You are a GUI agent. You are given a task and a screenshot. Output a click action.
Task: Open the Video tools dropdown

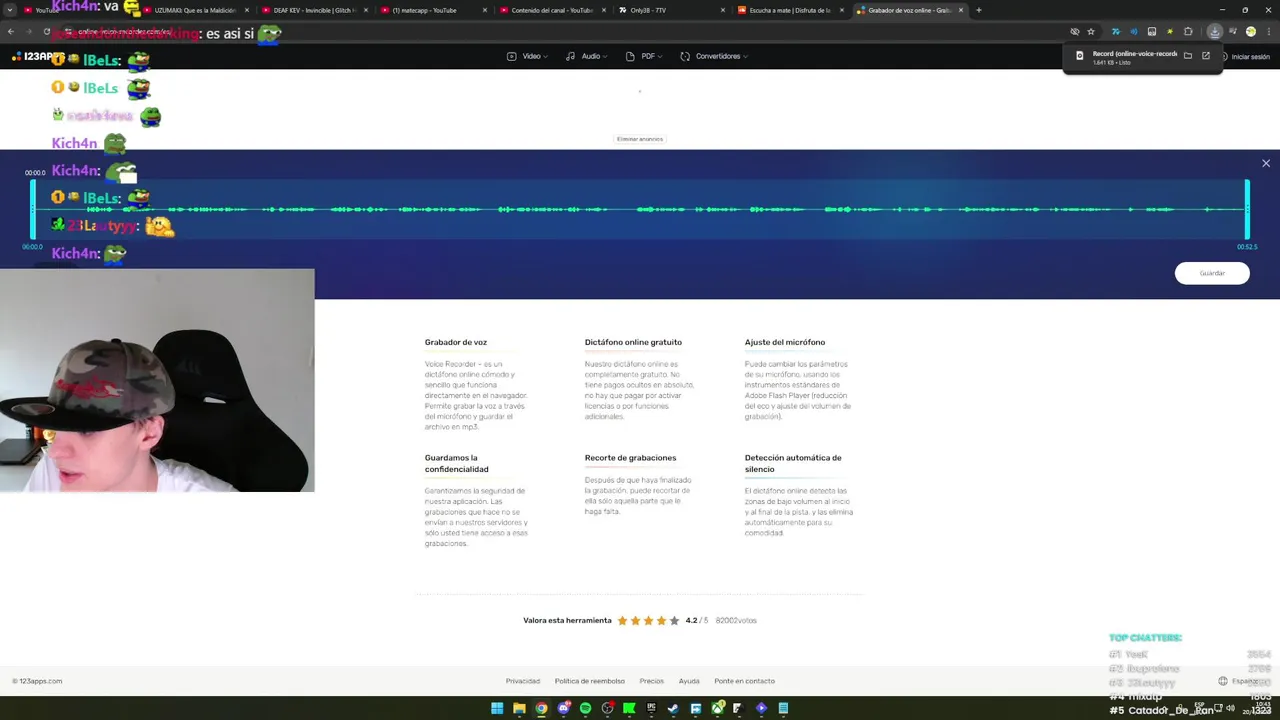(x=528, y=56)
